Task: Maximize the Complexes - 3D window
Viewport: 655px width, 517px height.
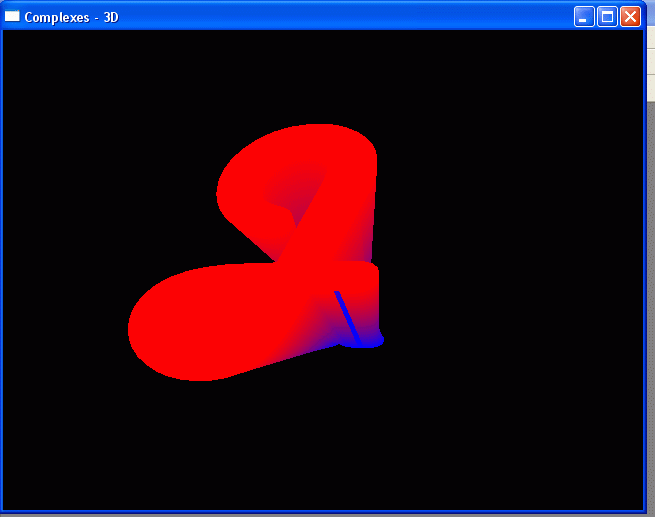Action: click(607, 17)
